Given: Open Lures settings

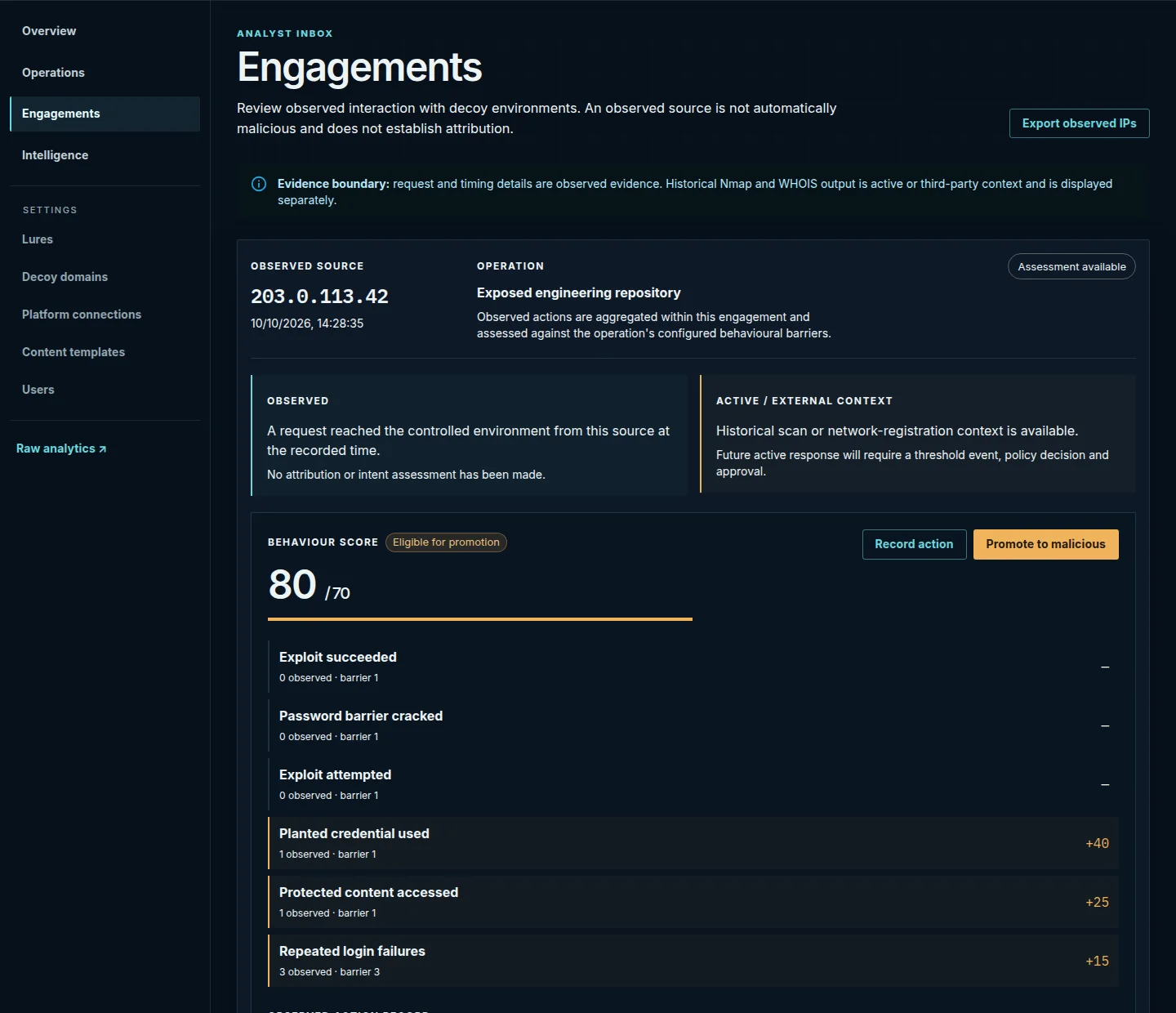Looking at the screenshot, I should [x=105, y=239].
